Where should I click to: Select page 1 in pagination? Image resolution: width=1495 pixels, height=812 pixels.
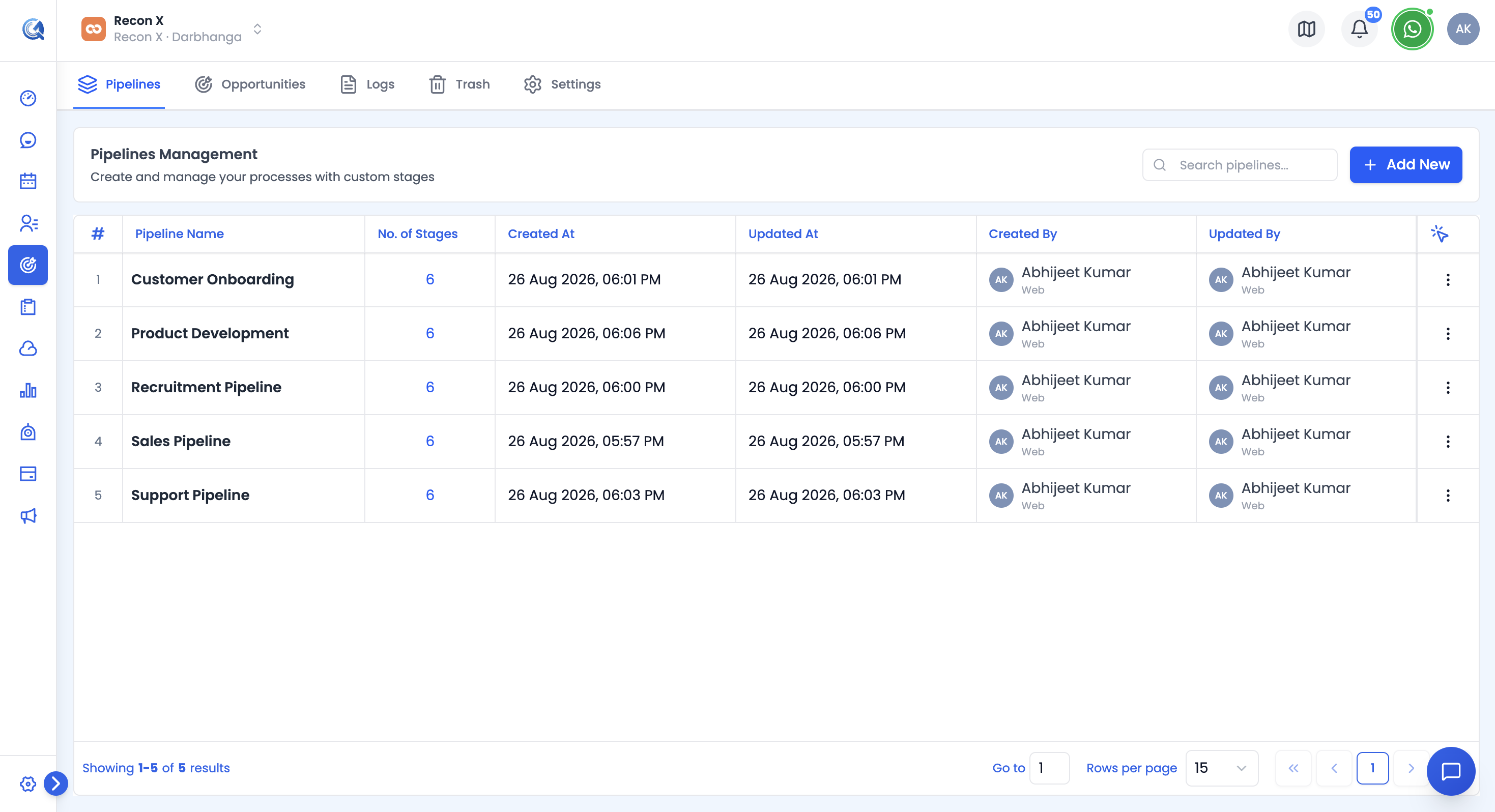coord(1372,768)
